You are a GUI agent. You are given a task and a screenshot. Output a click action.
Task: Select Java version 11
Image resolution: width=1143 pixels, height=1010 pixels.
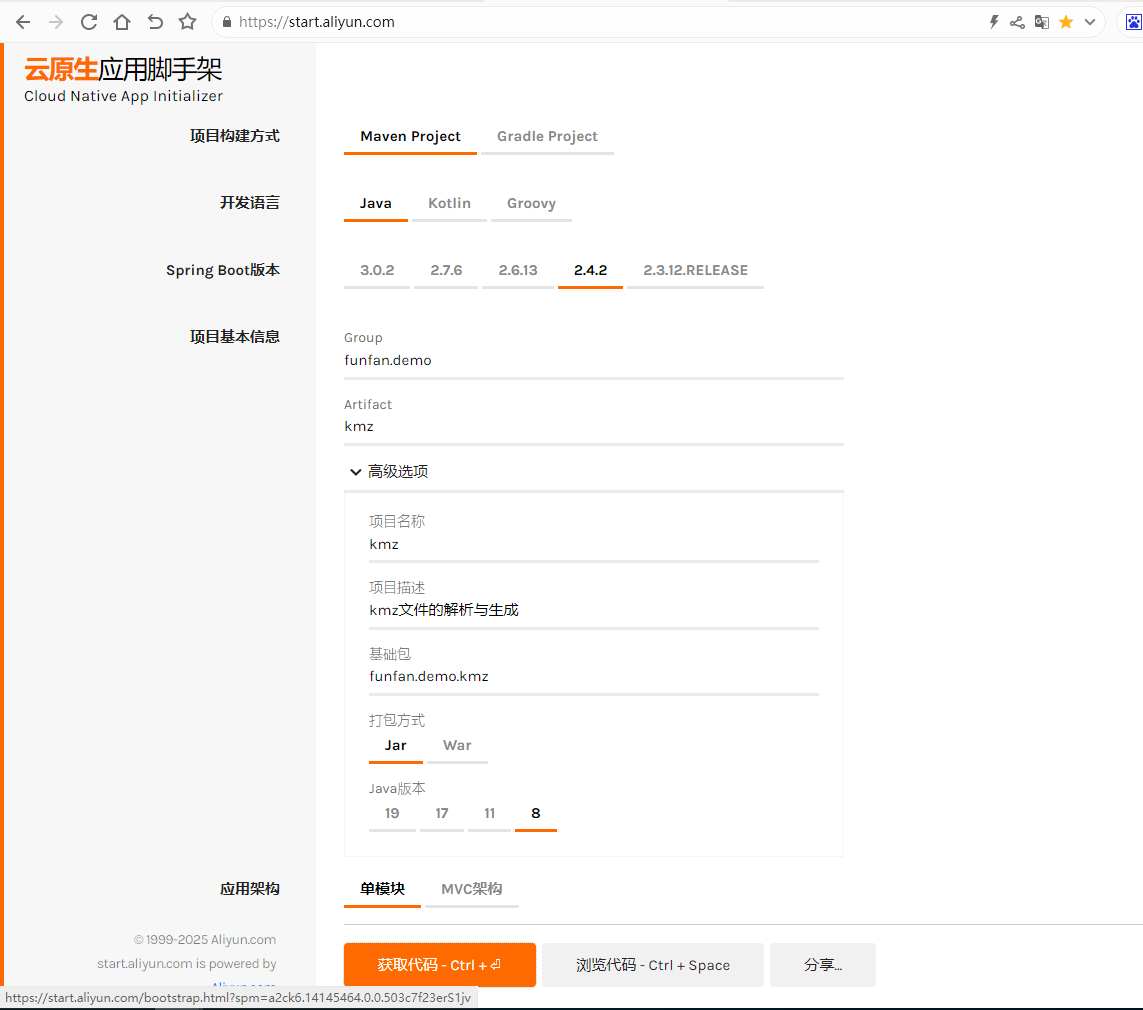[x=490, y=813]
